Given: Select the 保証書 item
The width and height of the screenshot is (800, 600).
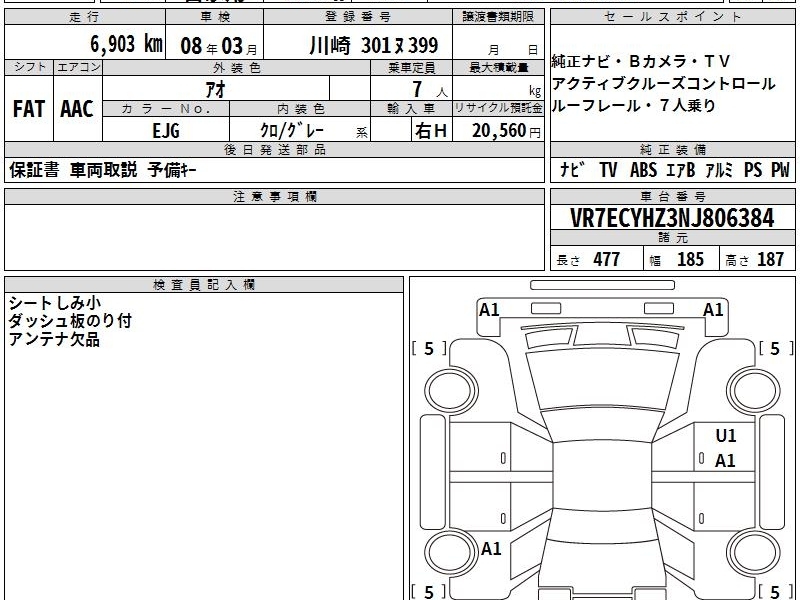Looking at the screenshot, I should pos(34,170).
